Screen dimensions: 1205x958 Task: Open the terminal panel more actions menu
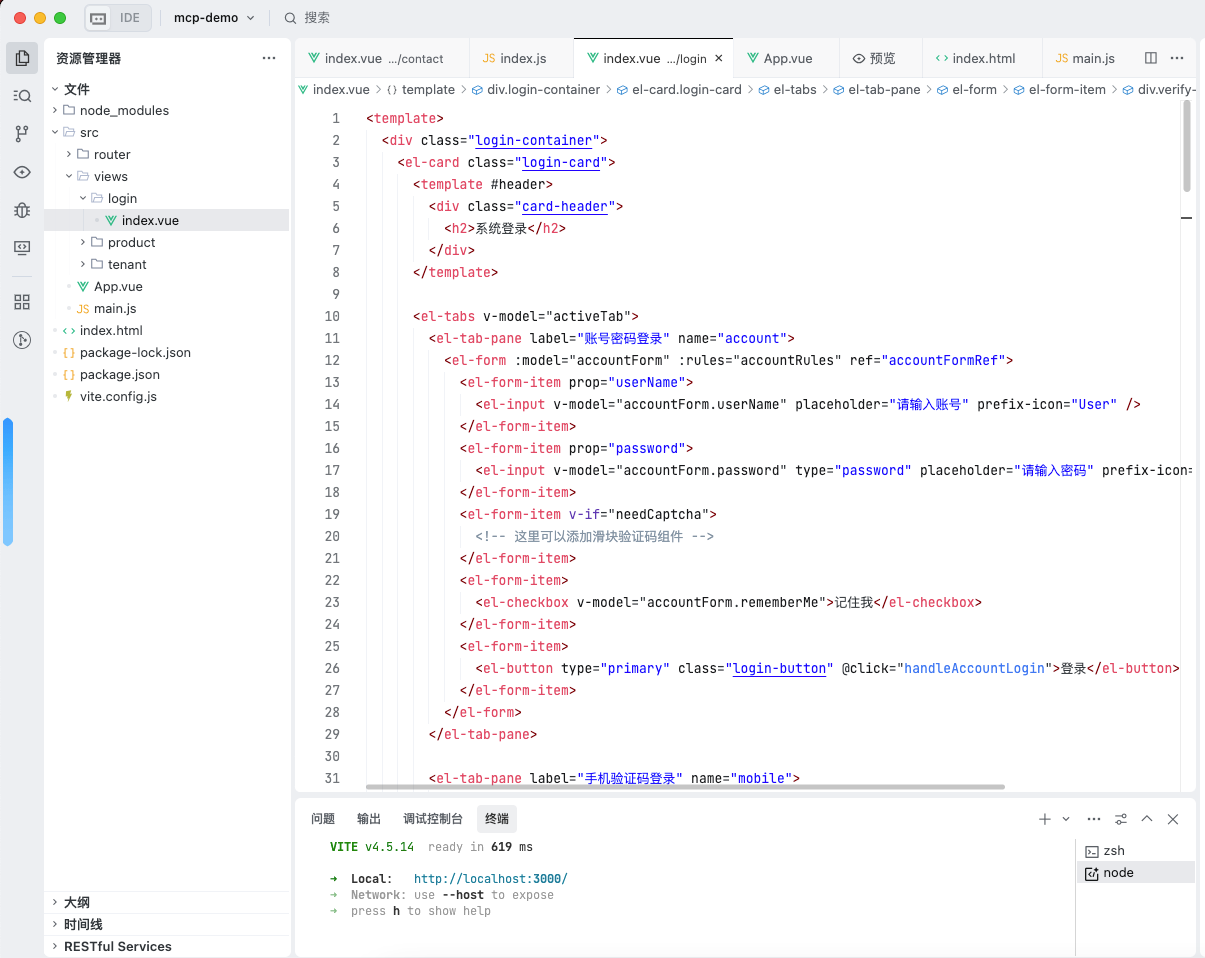(1094, 819)
